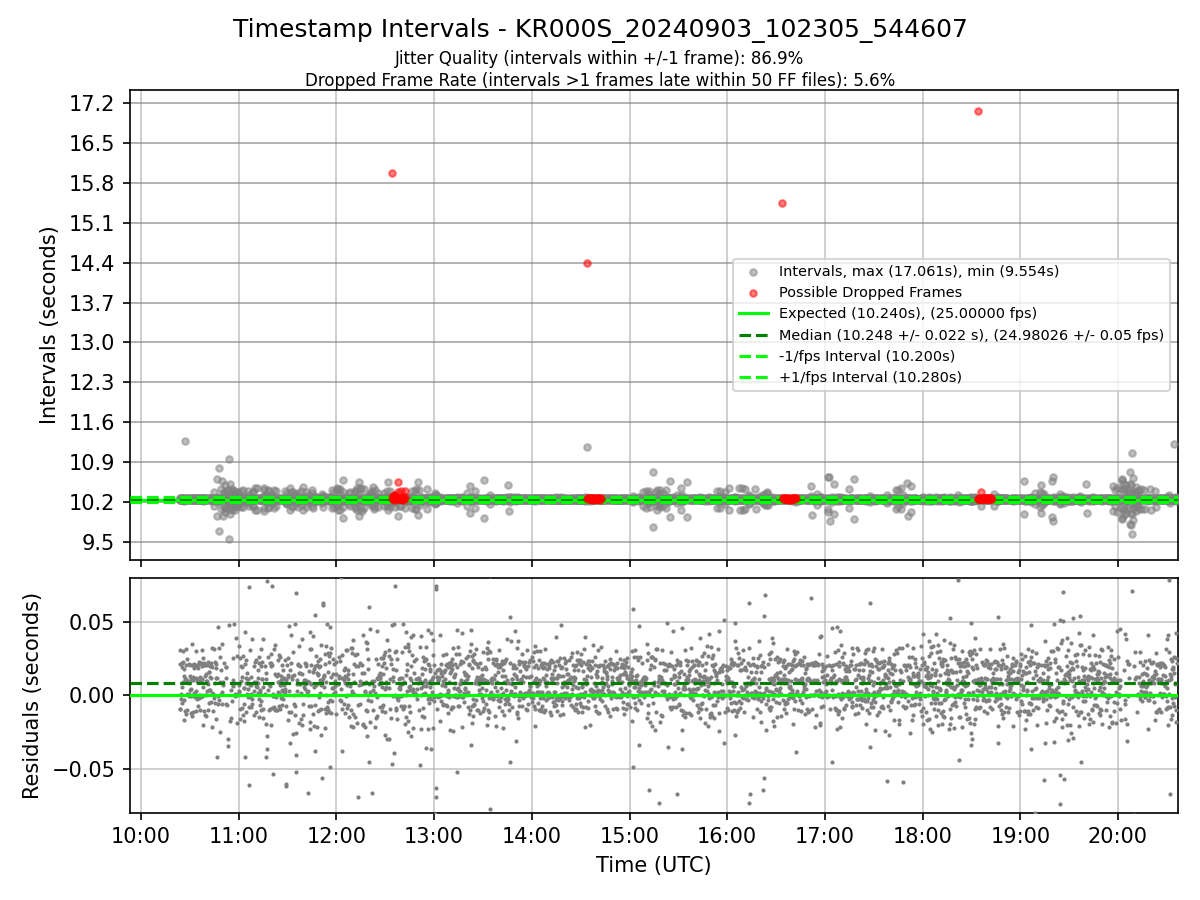Click the Intervals (seconds) y-axis label
This screenshot has height=900, width=1200.
point(49,325)
